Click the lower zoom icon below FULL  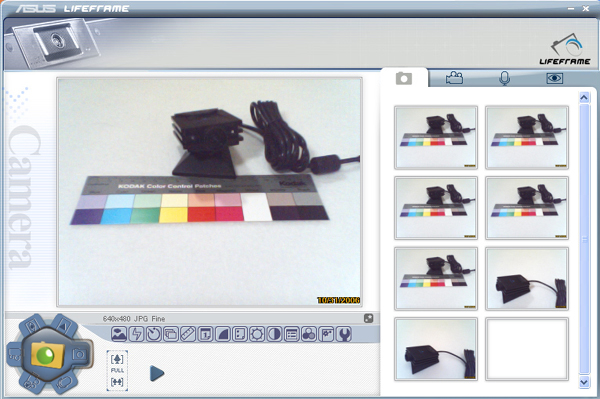click(117, 381)
